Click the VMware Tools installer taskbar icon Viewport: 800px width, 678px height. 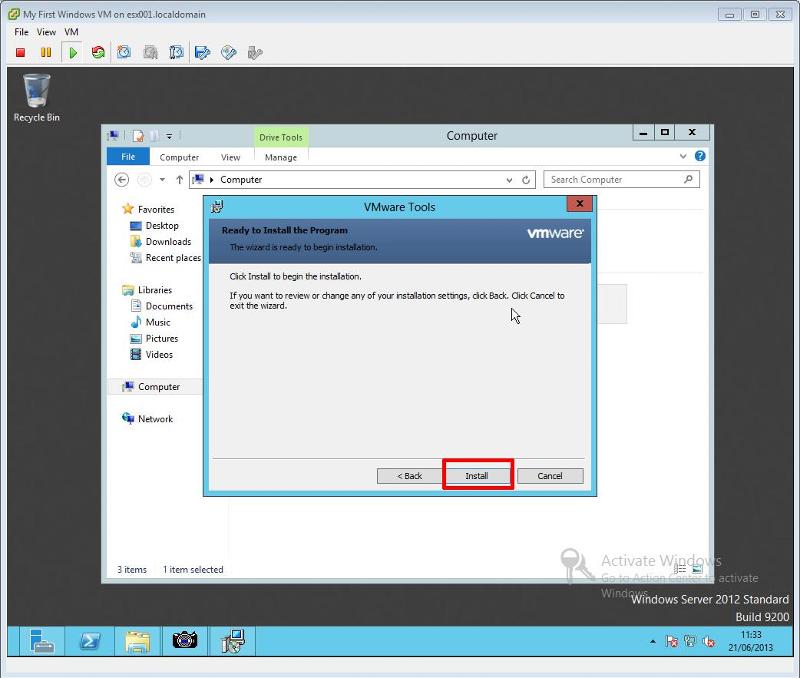[233, 641]
